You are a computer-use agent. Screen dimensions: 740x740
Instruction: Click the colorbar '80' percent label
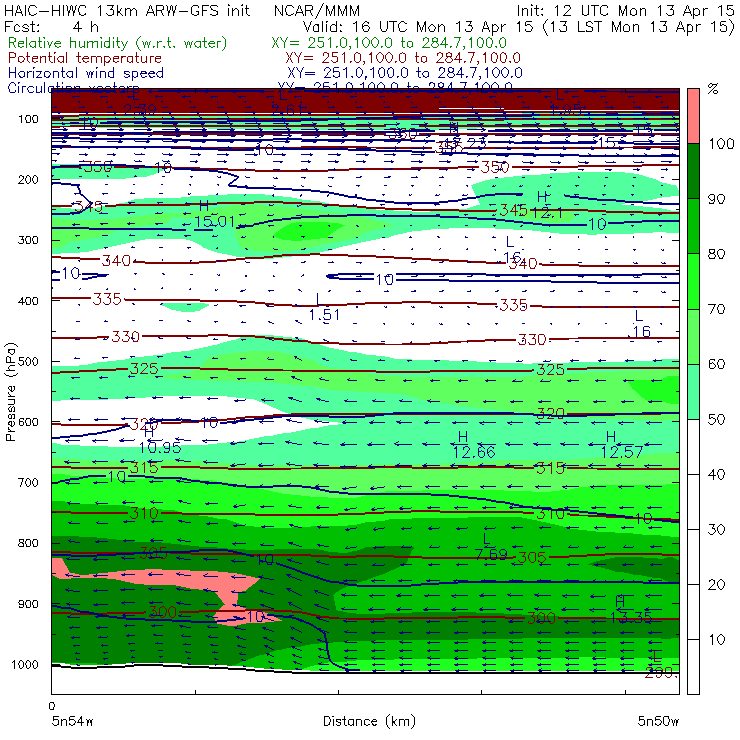click(716, 254)
